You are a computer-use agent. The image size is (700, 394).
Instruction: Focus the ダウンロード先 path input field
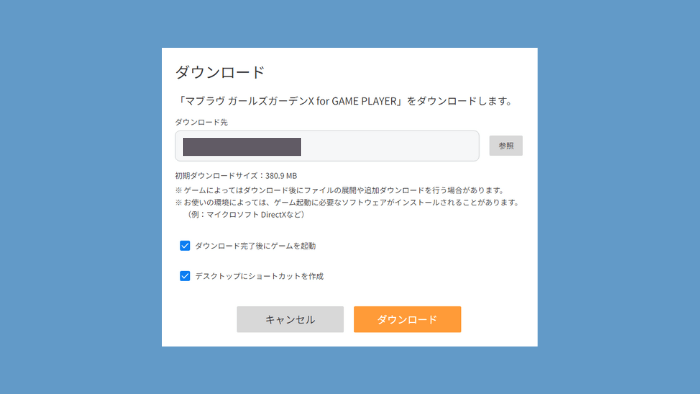tap(327, 146)
